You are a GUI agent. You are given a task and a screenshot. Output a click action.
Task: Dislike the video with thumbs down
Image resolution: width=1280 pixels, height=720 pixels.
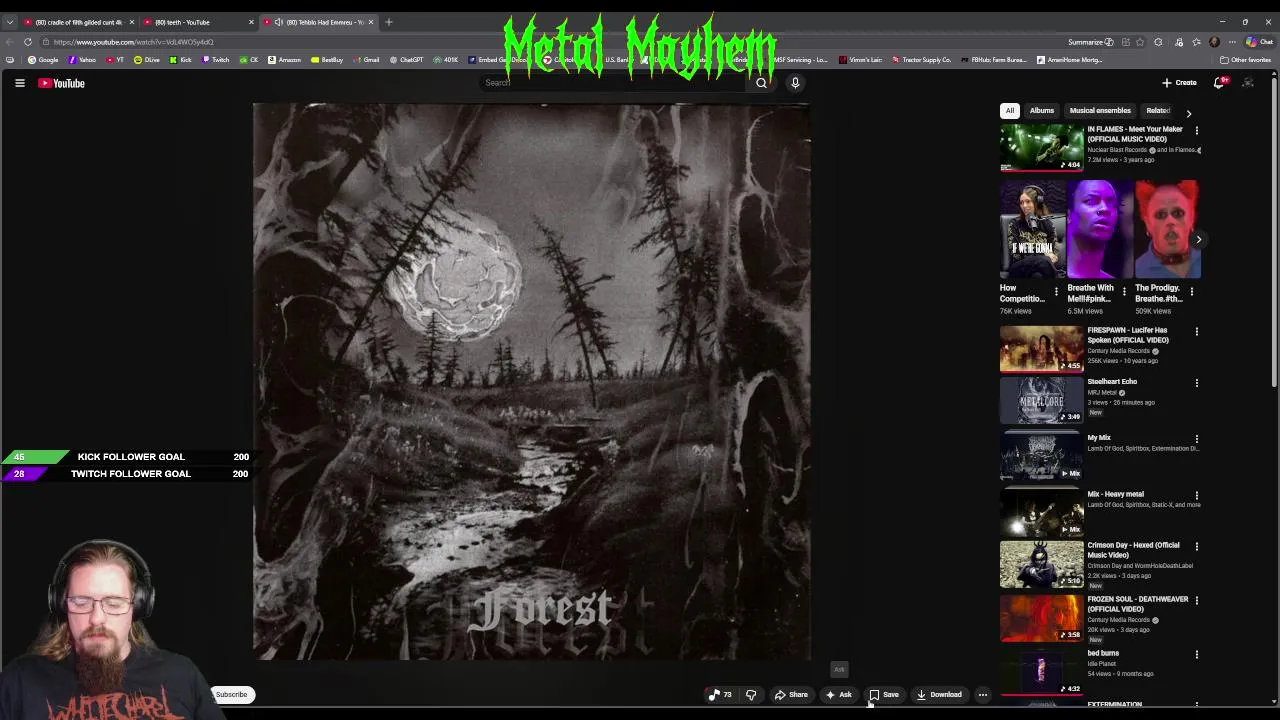[x=751, y=695]
